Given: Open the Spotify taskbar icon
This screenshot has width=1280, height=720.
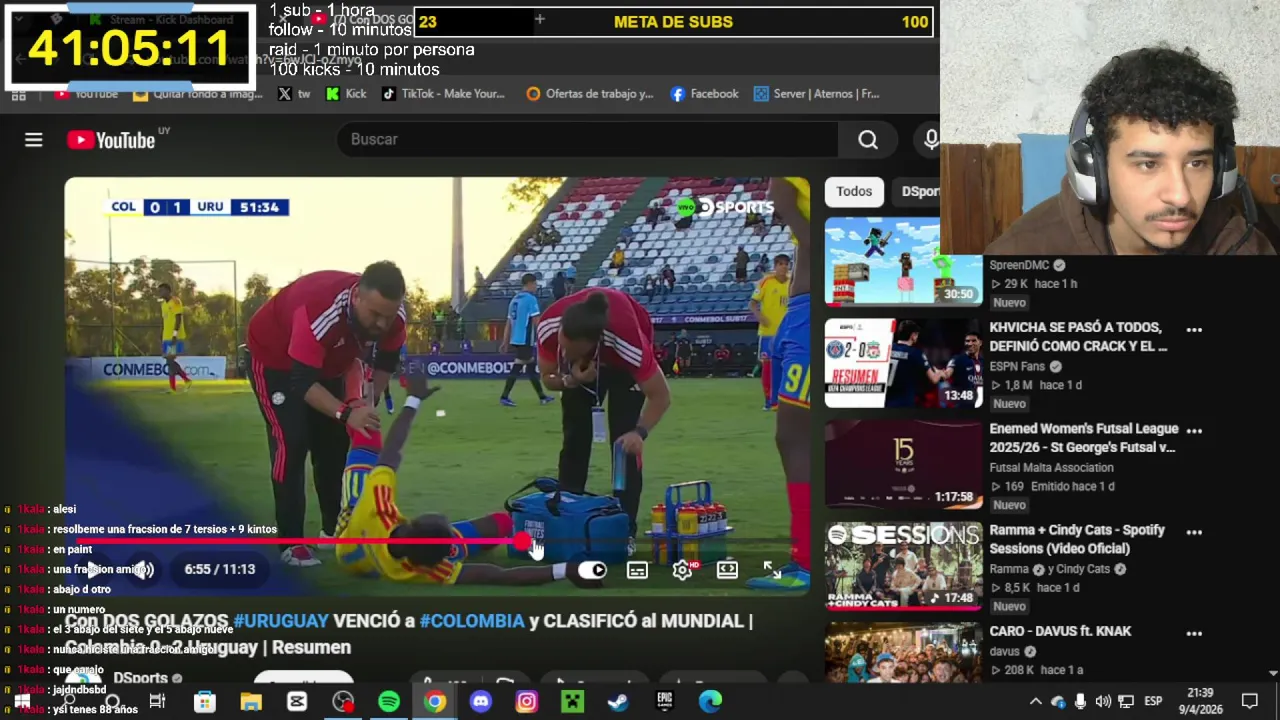Looking at the screenshot, I should pos(389,702).
